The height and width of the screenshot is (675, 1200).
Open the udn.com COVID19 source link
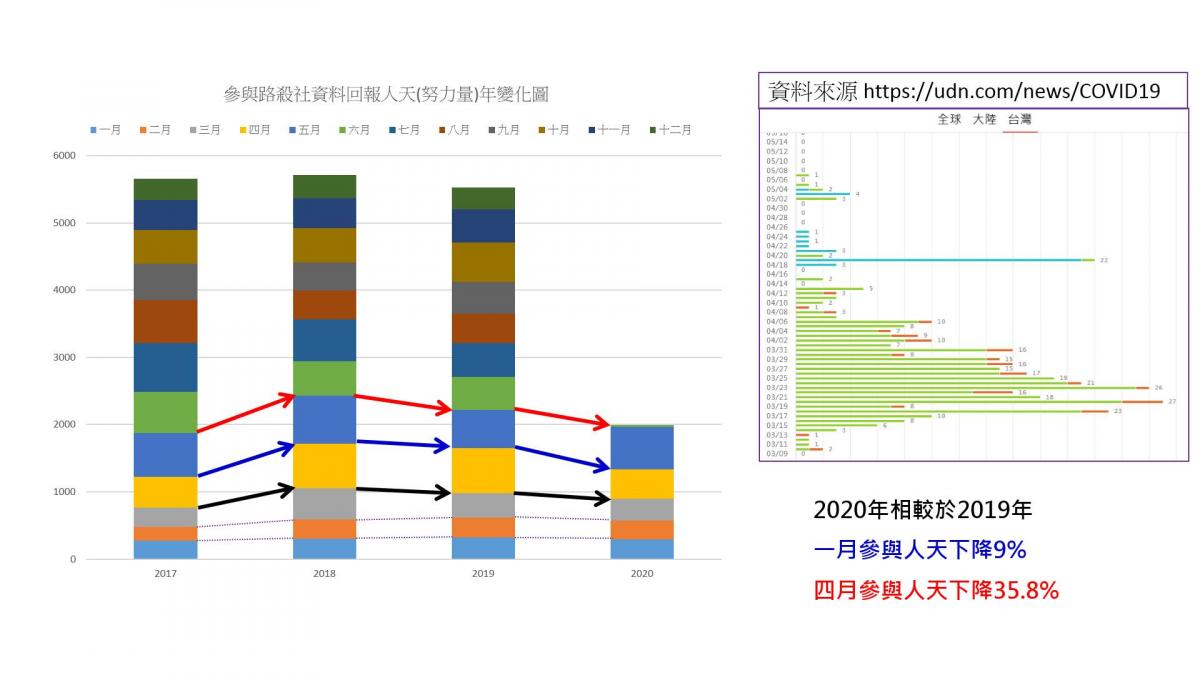tap(1011, 91)
